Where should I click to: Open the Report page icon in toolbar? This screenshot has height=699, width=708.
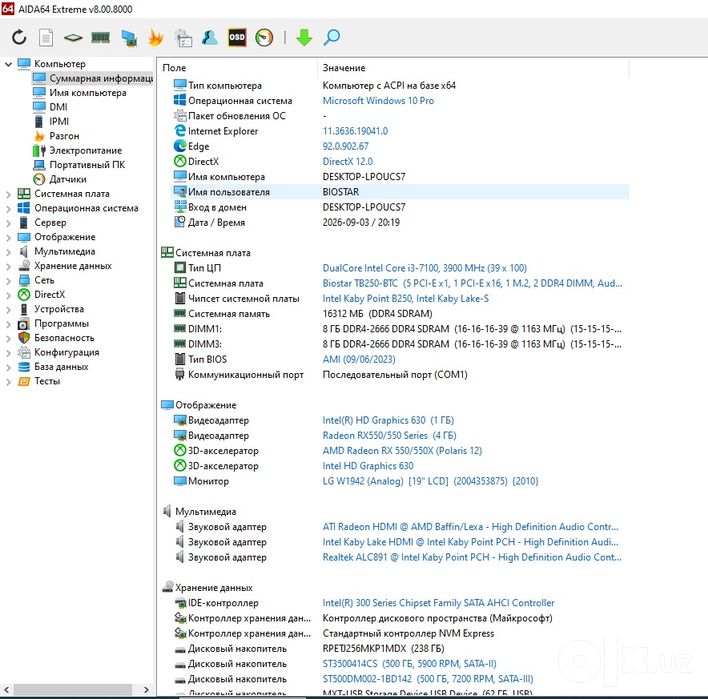pos(46,37)
